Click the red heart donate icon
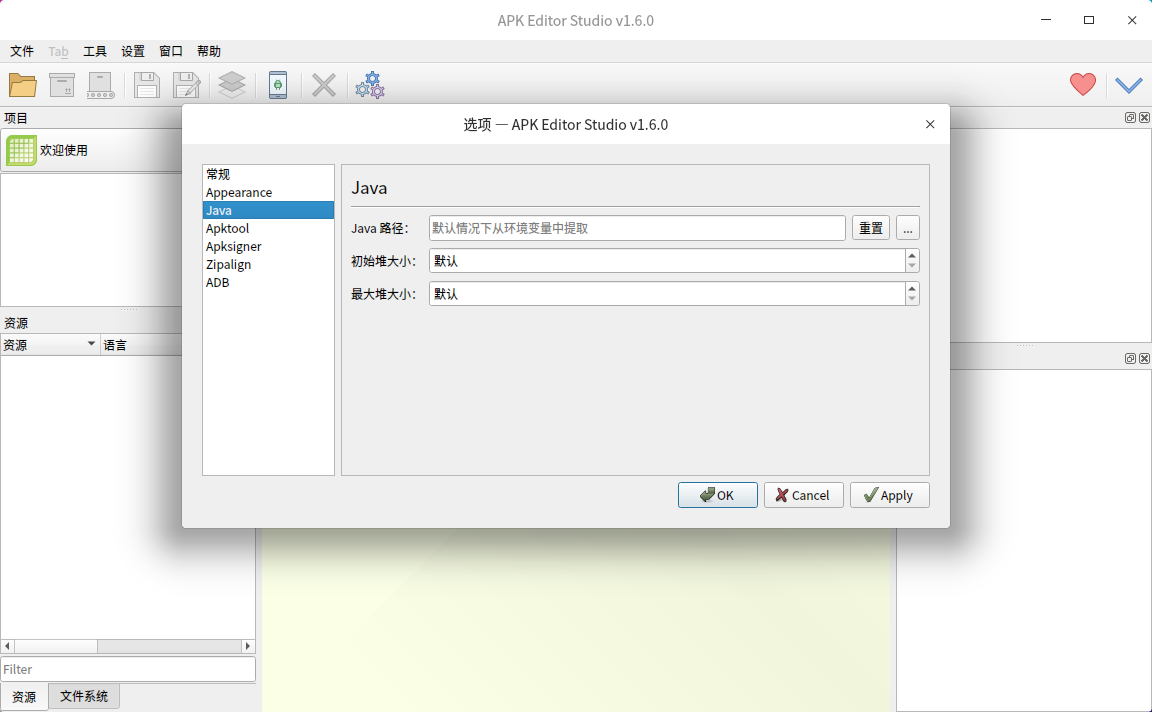Image resolution: width=1152 pixels, height=712 pixels. click(x=1082, y=85)
